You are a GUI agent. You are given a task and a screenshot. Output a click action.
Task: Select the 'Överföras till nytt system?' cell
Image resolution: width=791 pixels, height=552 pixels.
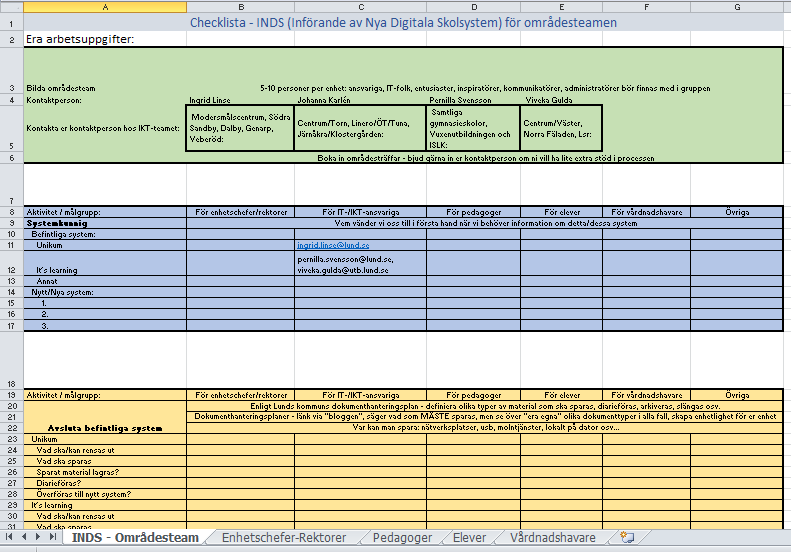tap(105, 494)
